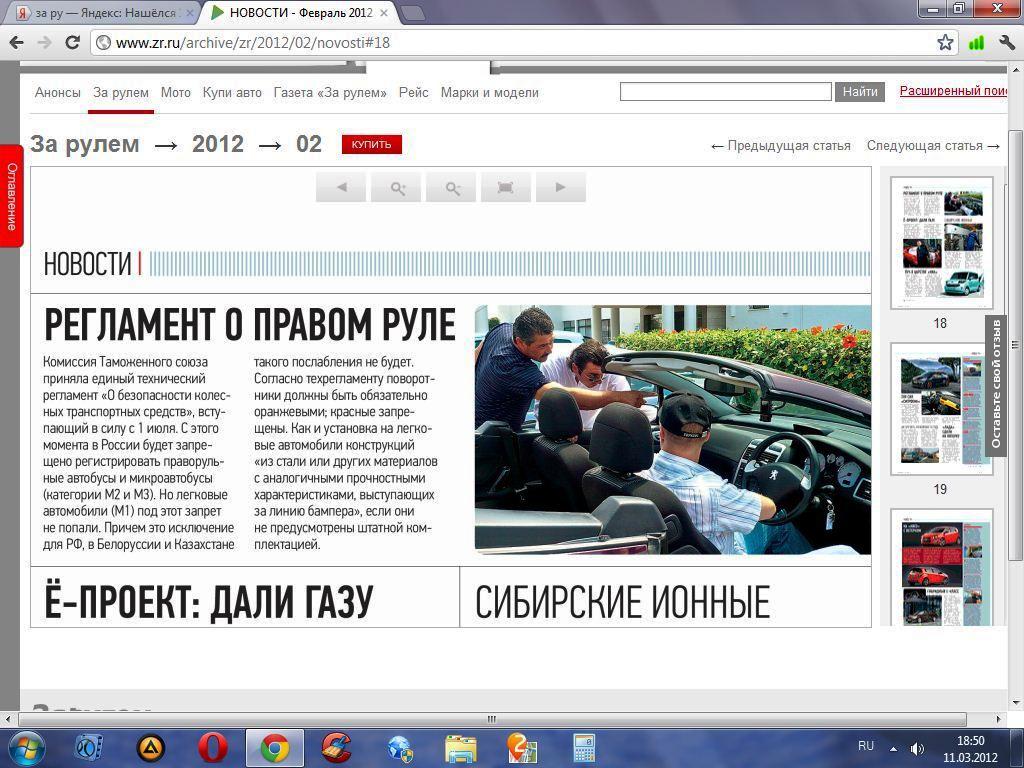Bookmark this page with the star icon

[x=945, y=42]
